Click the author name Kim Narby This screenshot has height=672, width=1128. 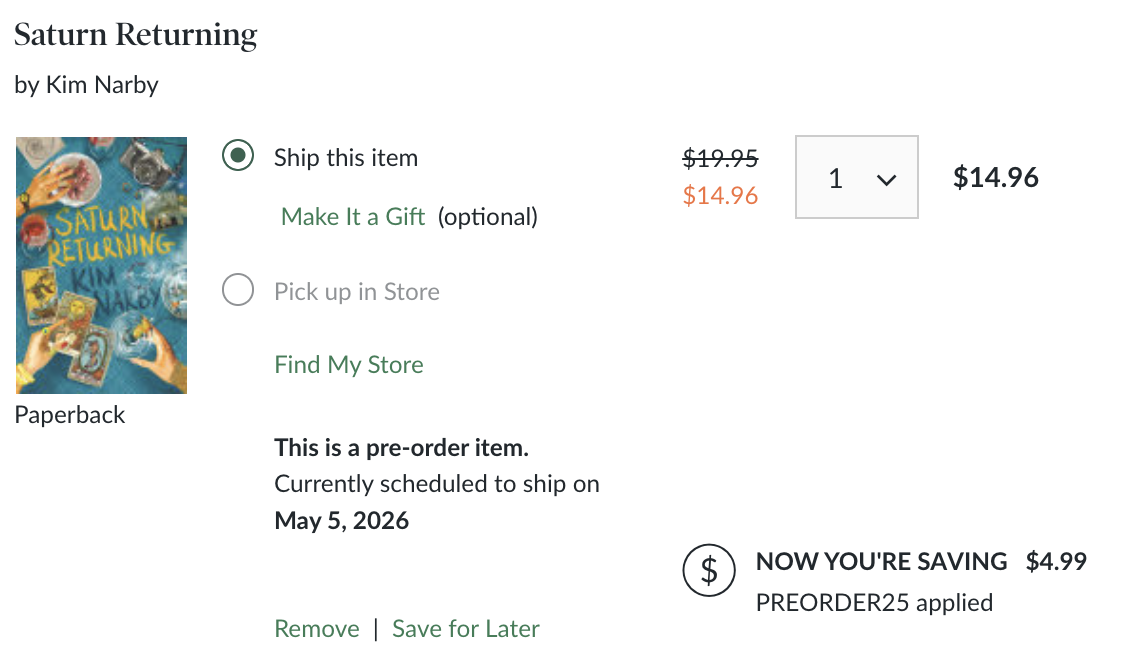coord(102,85)
